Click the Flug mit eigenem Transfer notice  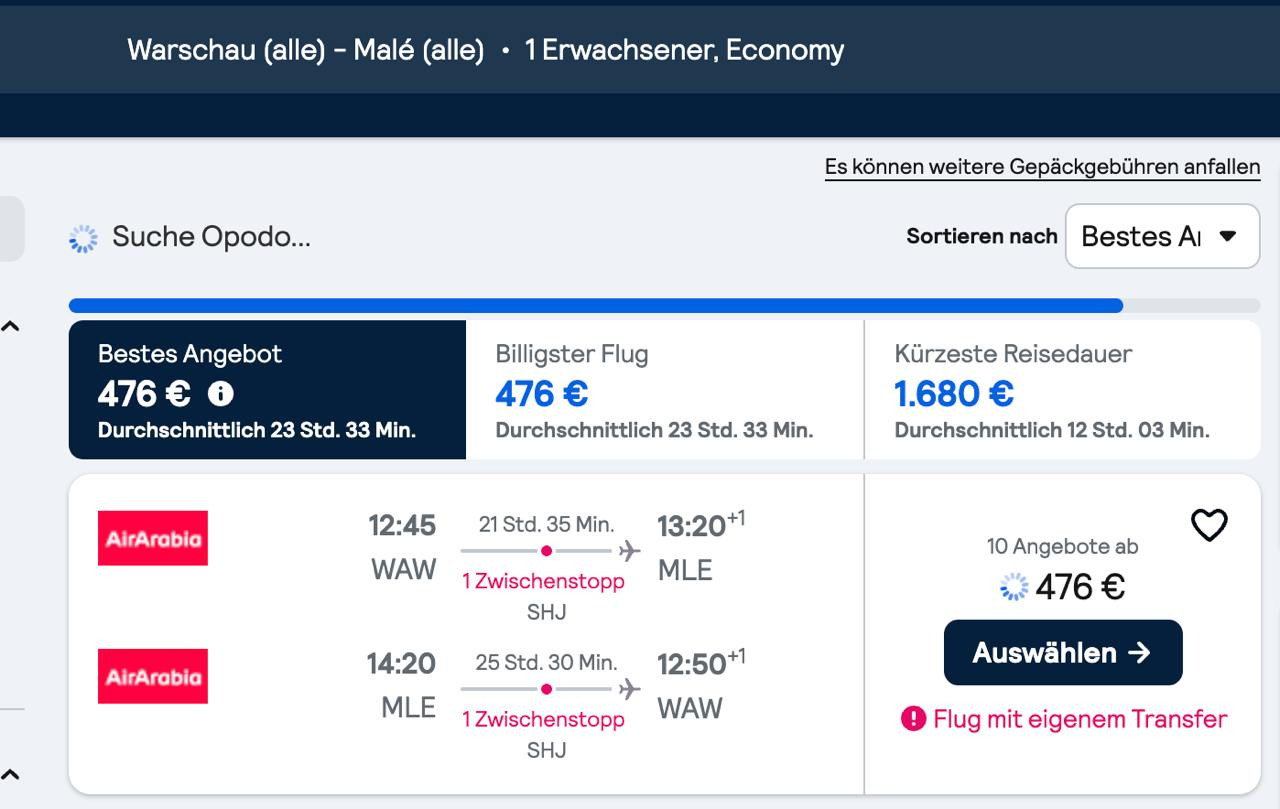(1064, 718)
